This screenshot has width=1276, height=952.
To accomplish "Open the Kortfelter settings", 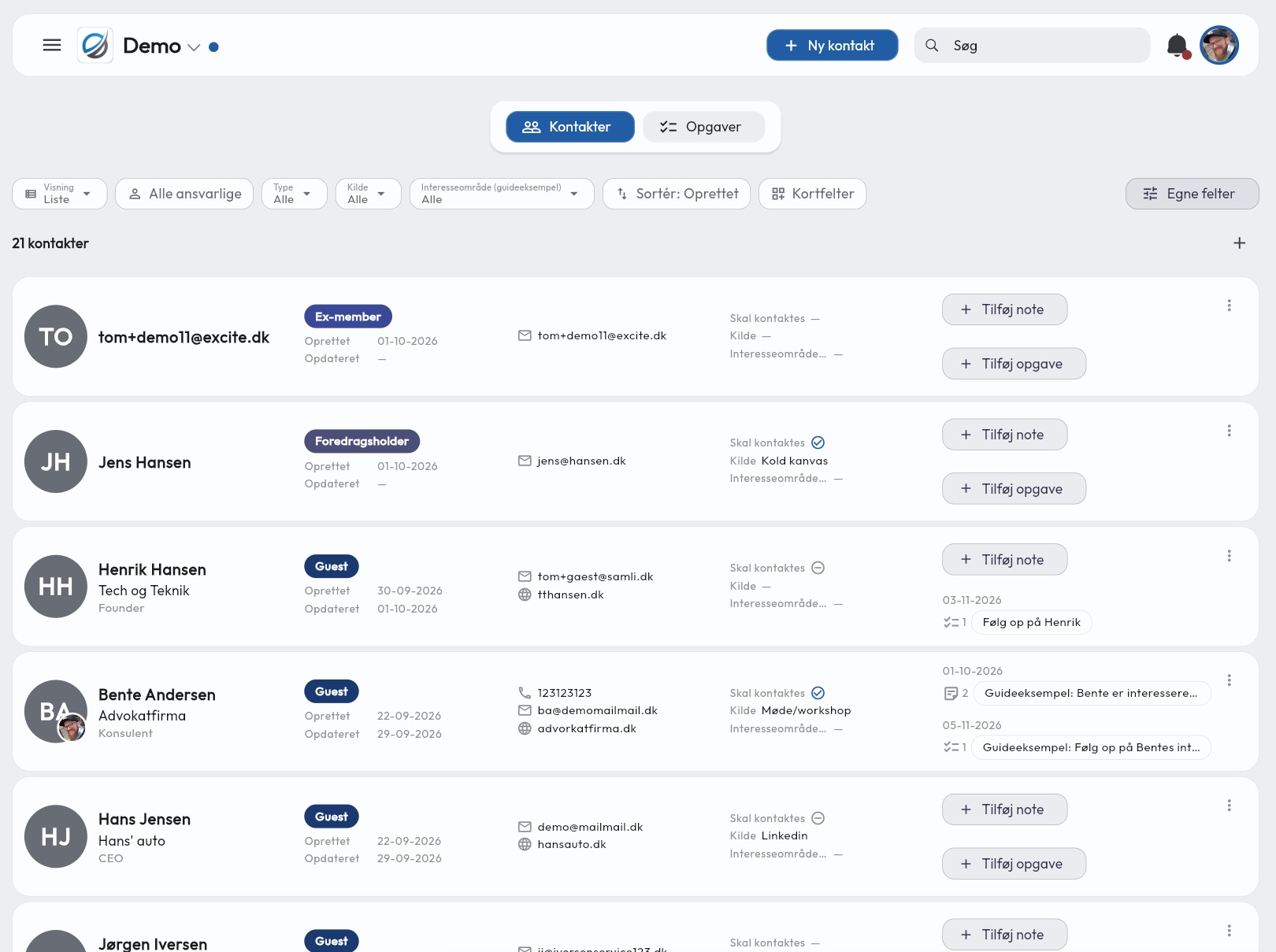I will [812, 194].
